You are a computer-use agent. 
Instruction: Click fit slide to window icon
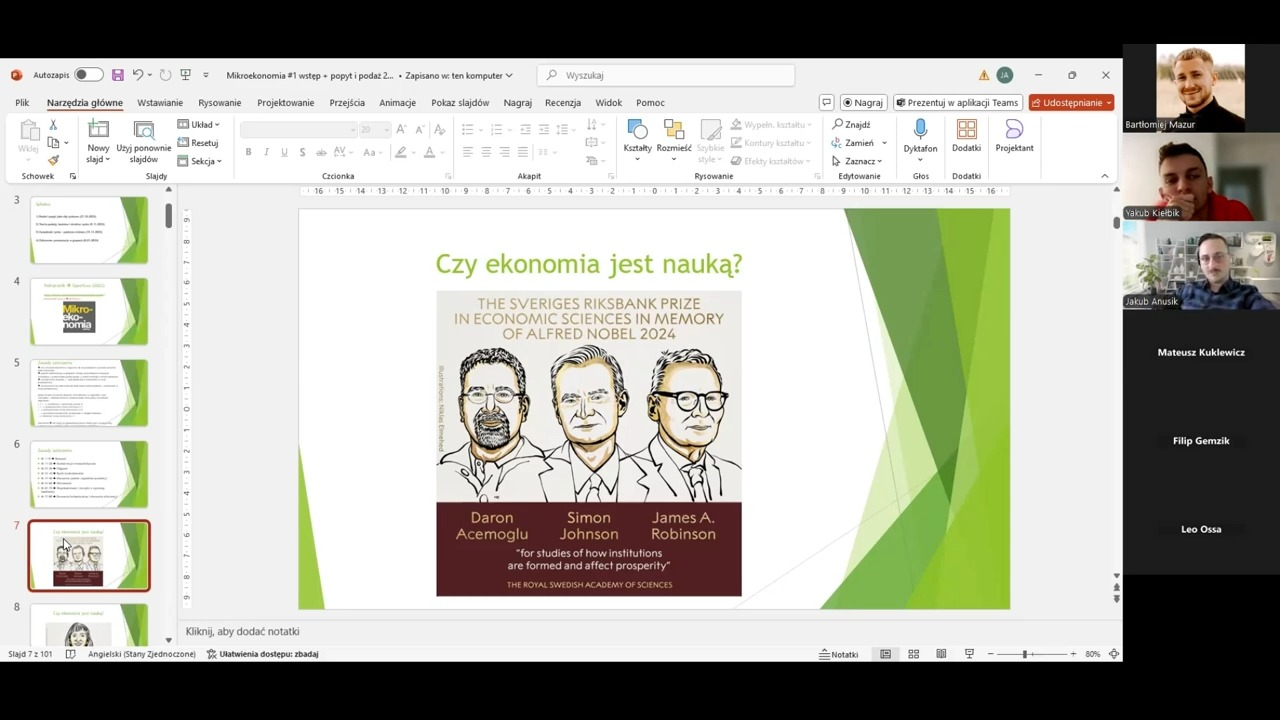[x=1114, y=654]
